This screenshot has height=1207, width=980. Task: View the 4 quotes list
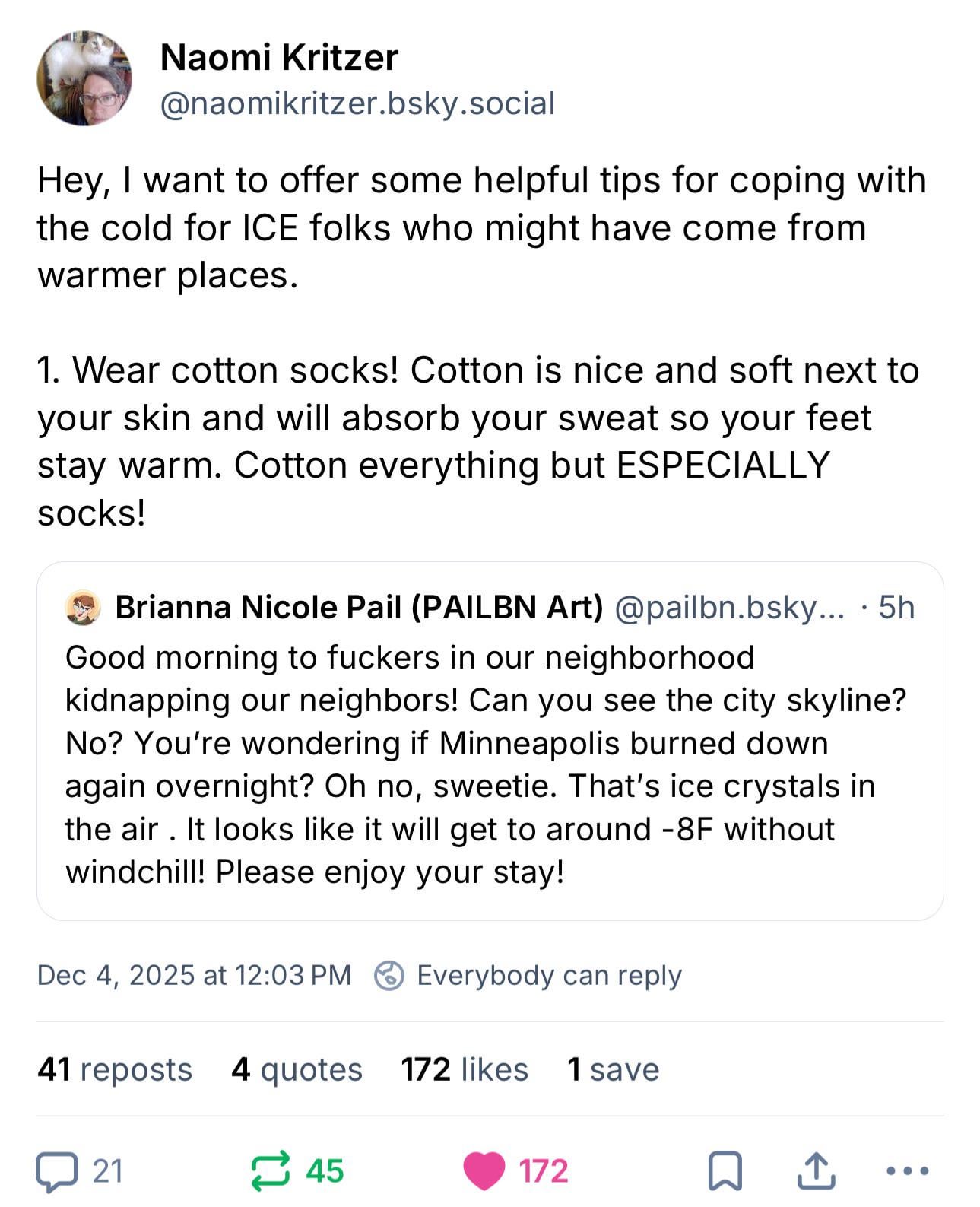point(297,1069)
